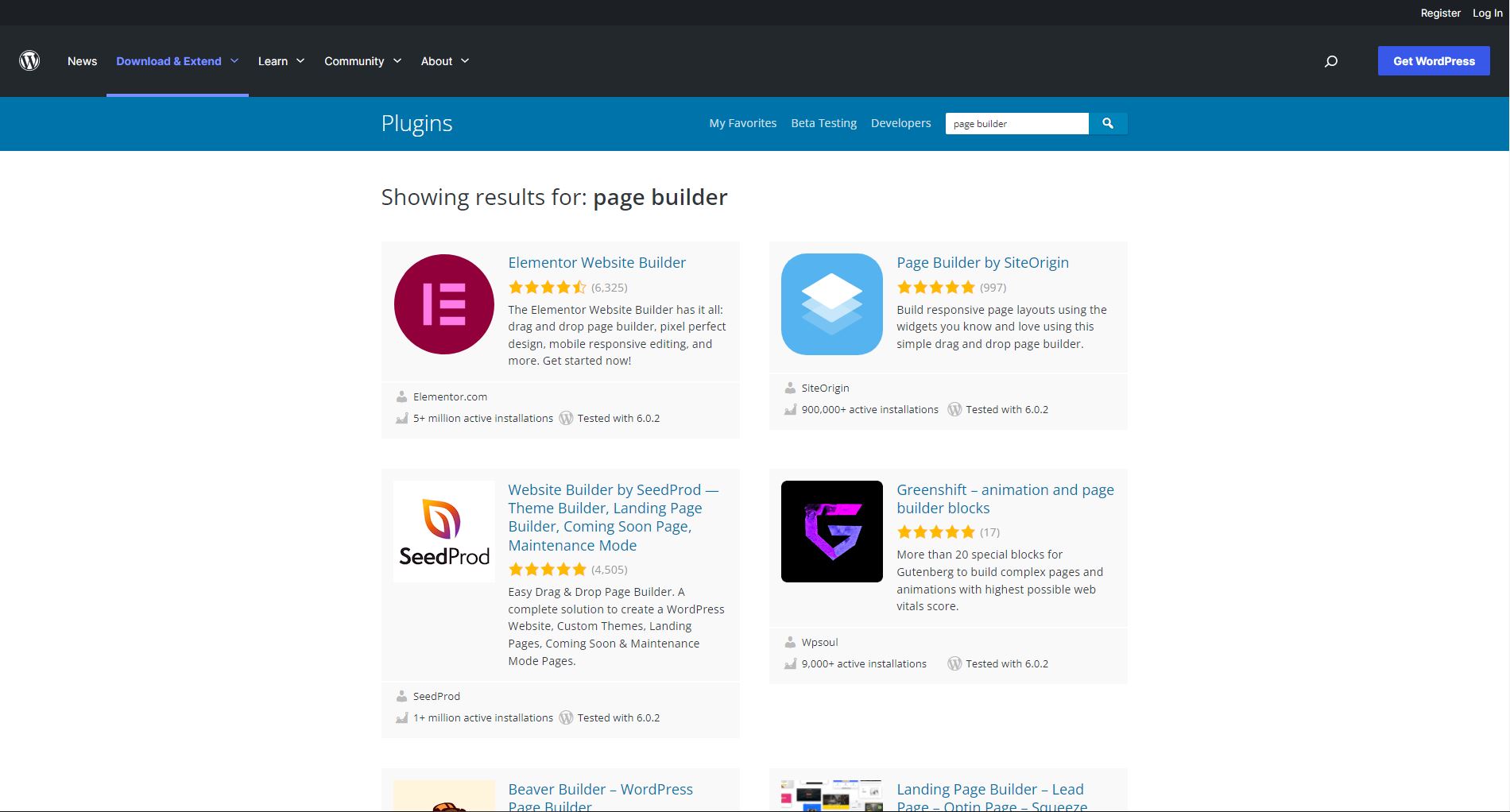This screenshot has width=1510, height=812.
Task: Click the SeedProd plugin logo
Action: click(x=444, y=532)
